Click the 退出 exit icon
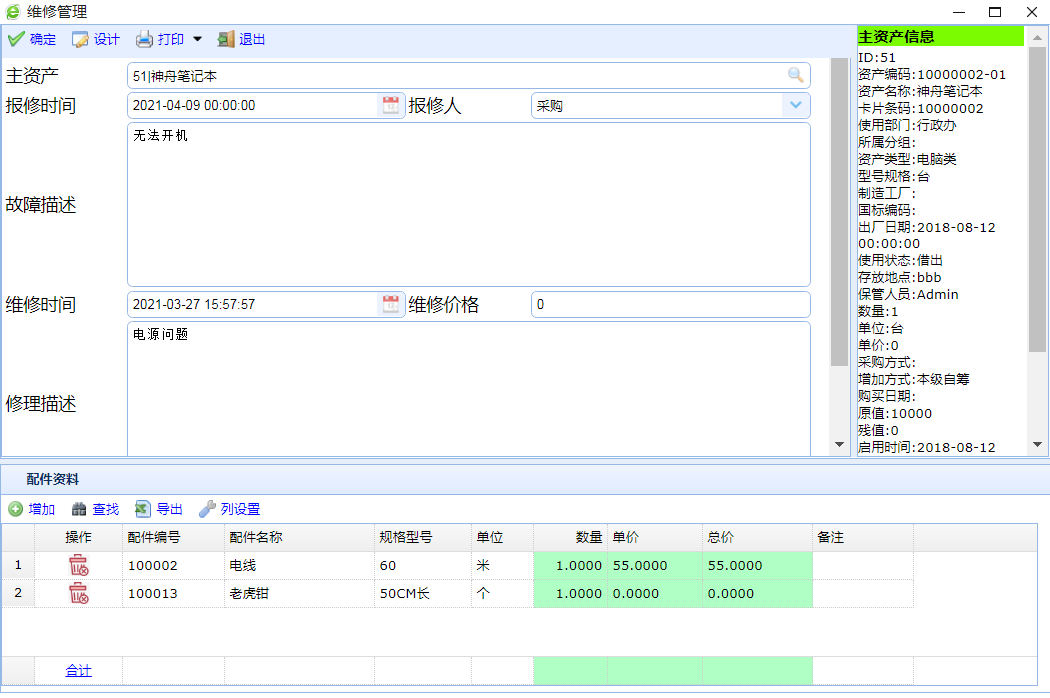The image size is (1050, 698). (x=226, y=40)
